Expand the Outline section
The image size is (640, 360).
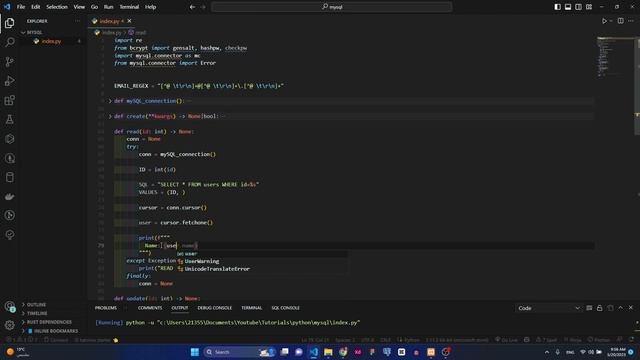tap(36, 304)
